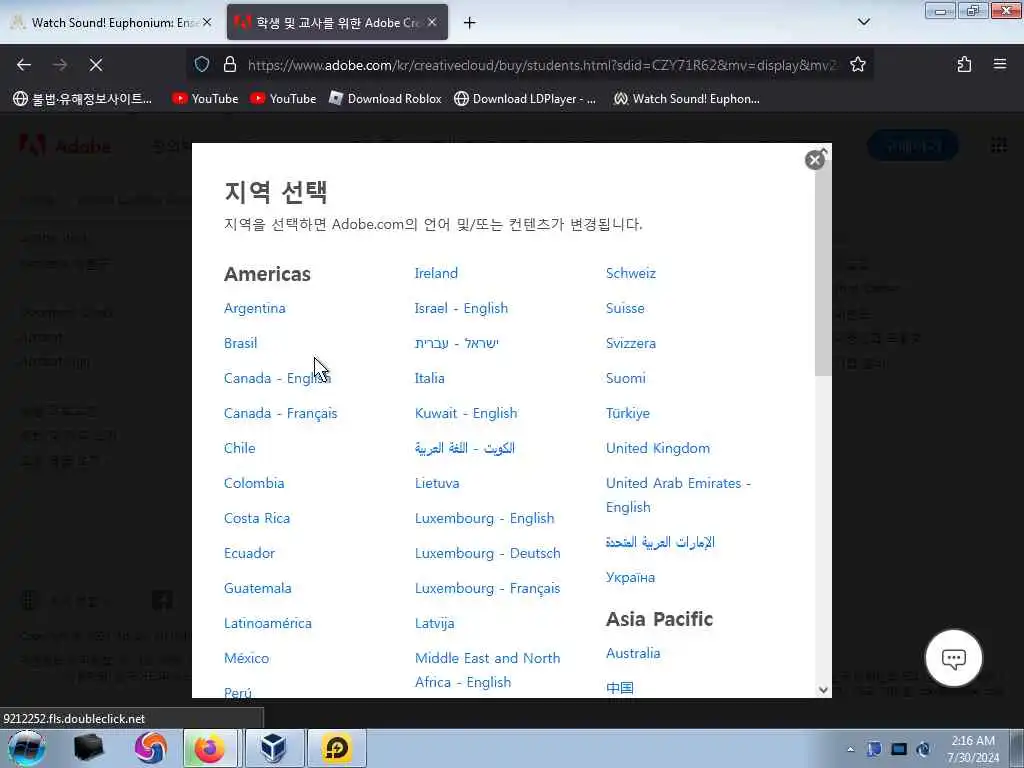Select Luxembourg - Deutsch region

coord(488,553)
